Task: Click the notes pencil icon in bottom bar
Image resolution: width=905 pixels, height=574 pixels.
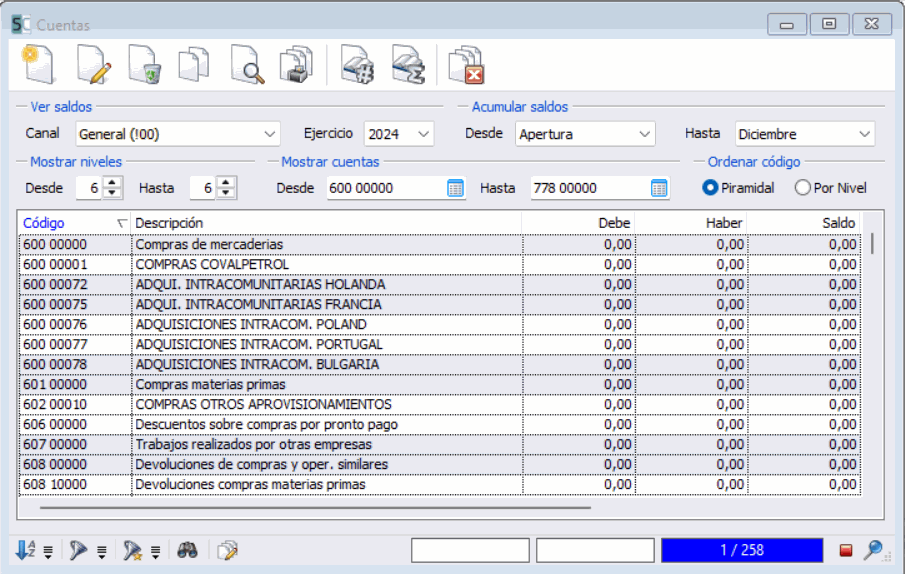Action: [x=227, y=550]
